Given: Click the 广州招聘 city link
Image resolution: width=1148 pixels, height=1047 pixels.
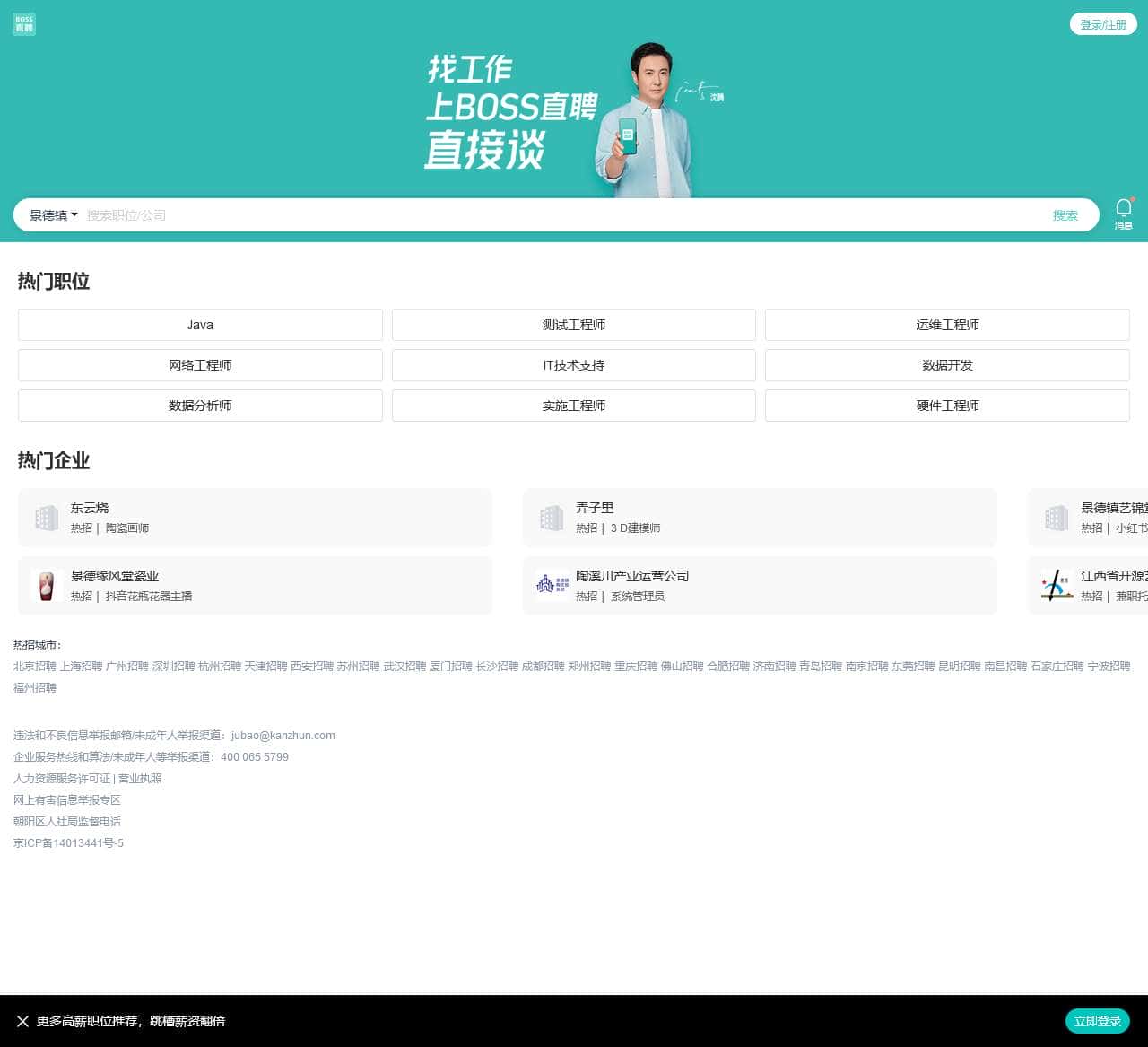Looking at the screenshot, I should point(127,667).
